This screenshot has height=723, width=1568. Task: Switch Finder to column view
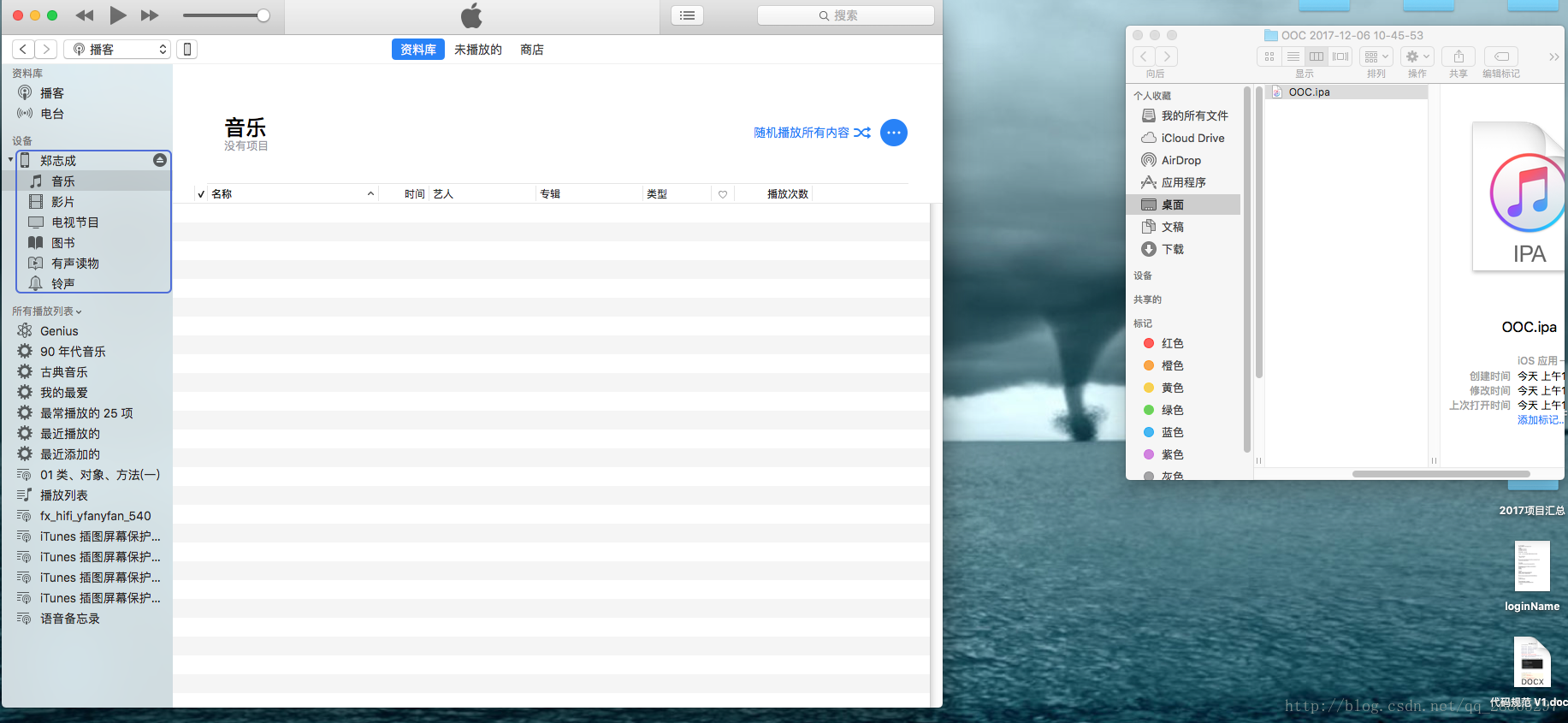pyautogui.click(x=1317, y=56)
